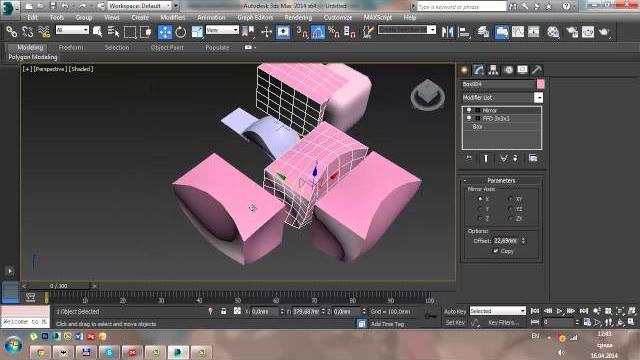Open the named selection sets dropdown
The image size is (640, 360).
coord(407,30)
